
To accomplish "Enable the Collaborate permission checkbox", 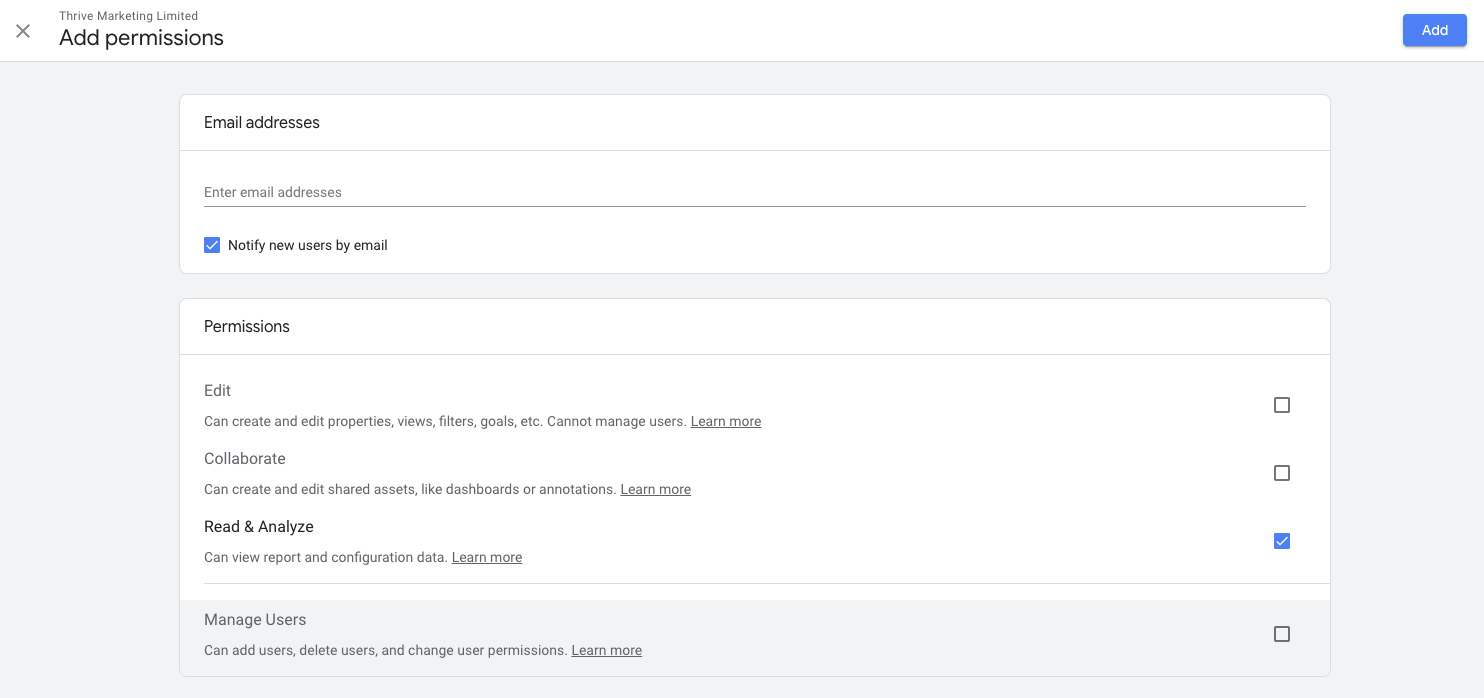I will [1282, 473].
